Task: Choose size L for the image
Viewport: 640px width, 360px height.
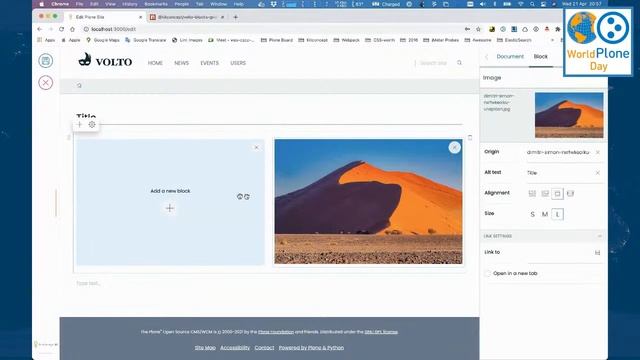Action: (x=558, y=214)
